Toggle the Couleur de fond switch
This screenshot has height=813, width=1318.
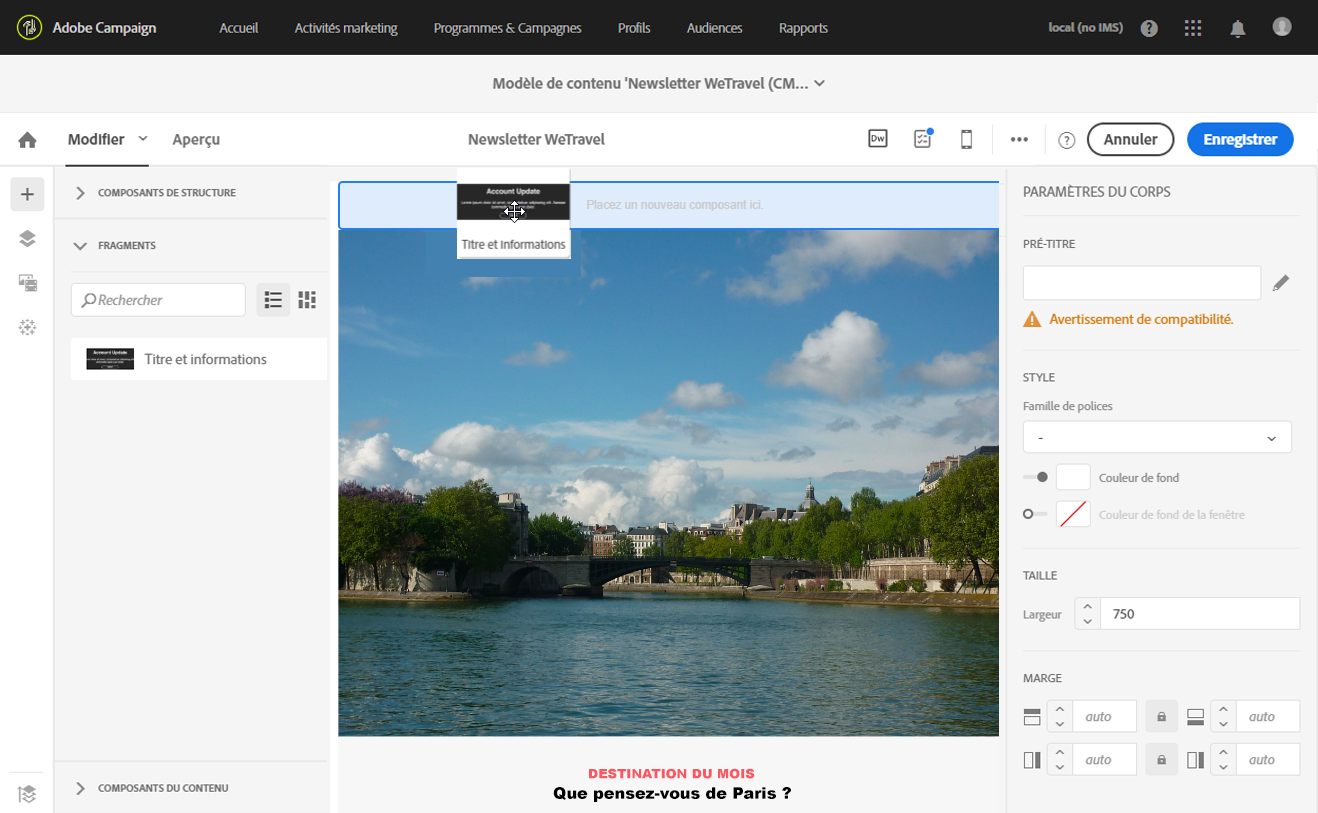tap(1036, 478)
